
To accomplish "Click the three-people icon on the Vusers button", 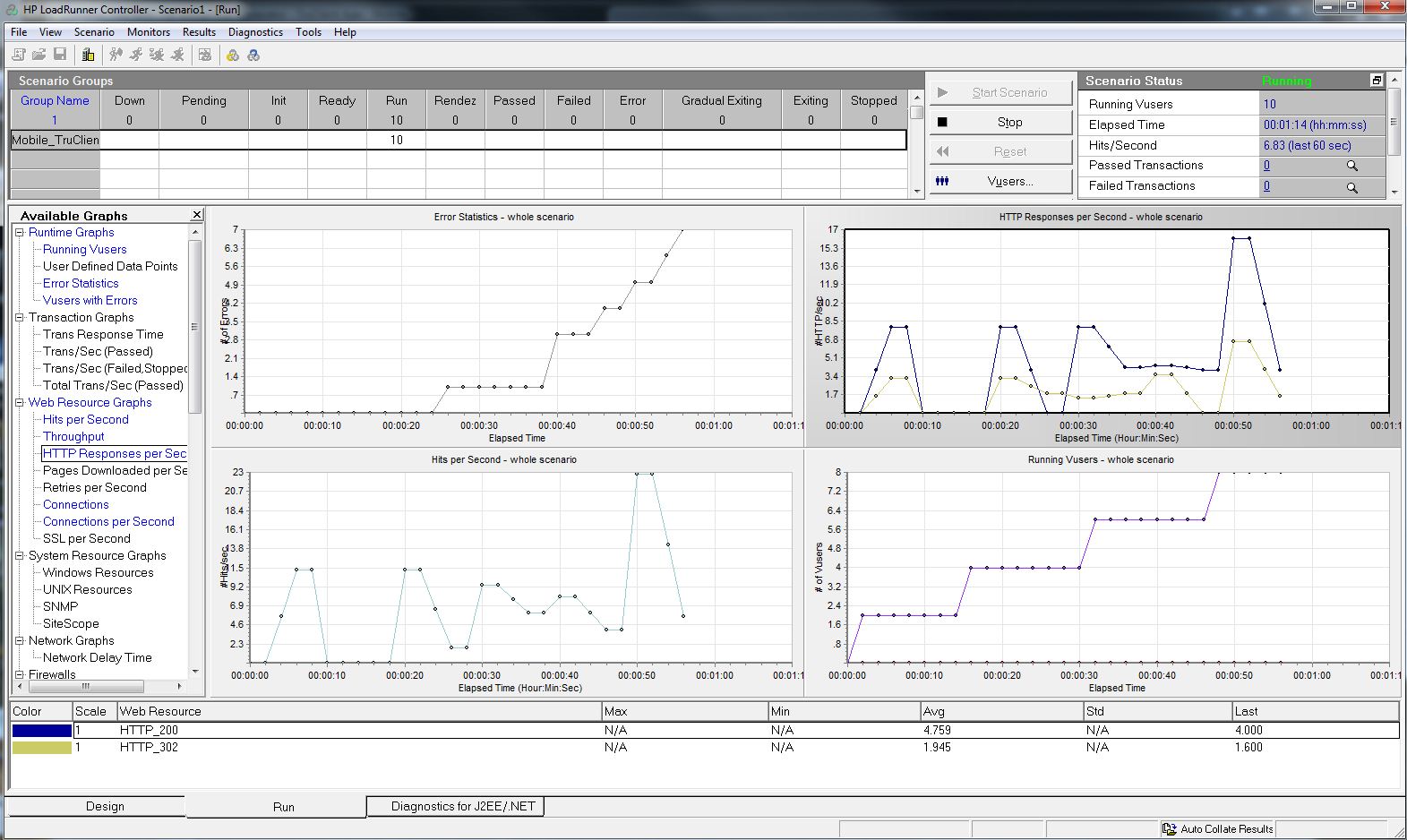I will 942,181.
